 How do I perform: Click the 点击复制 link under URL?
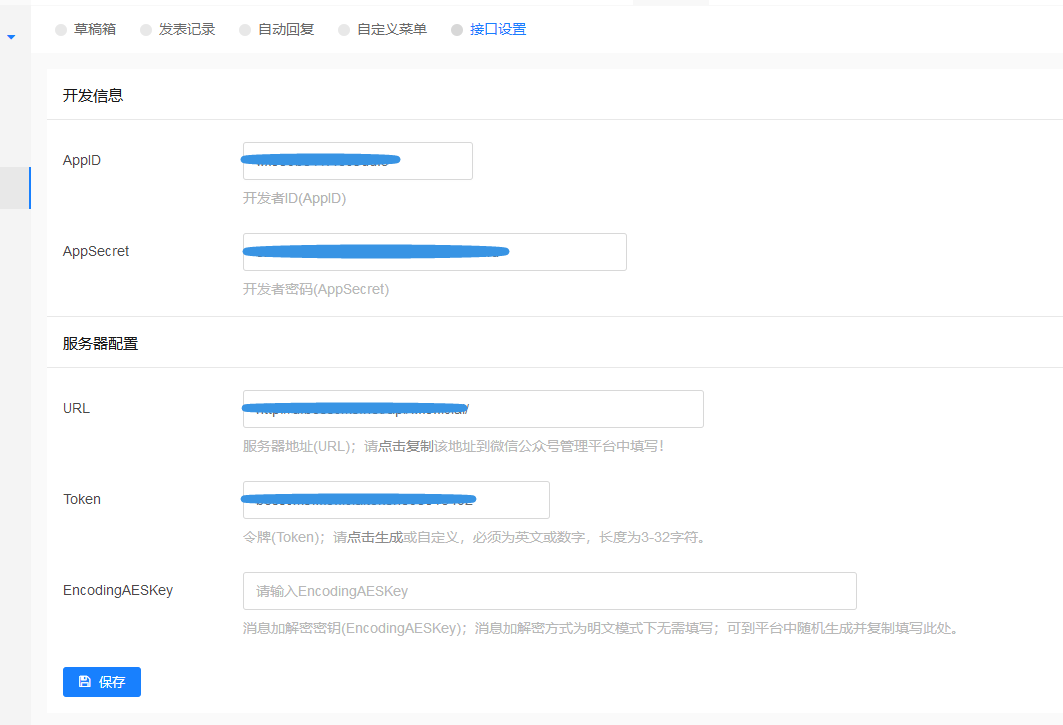tap(406, 446)
